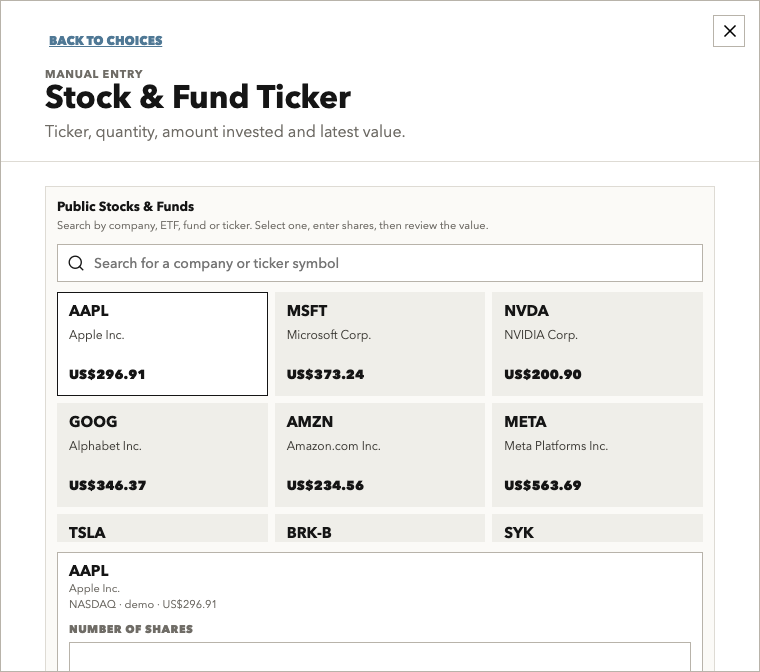Pick the GOOG Alphabet Inc. card
Image resolution: width=760 pixels, height=672 pixels.
tap(162, 455)
